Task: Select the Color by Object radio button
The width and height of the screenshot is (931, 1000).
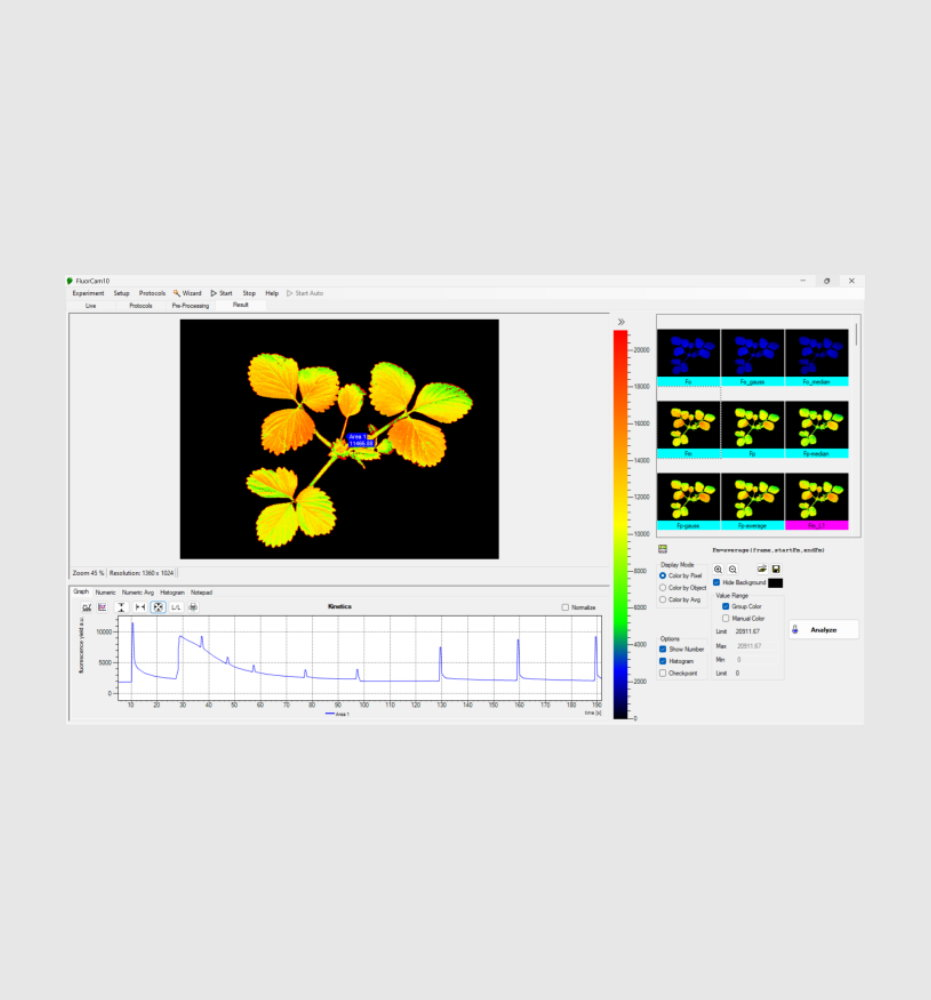Action: coord(663,588)
